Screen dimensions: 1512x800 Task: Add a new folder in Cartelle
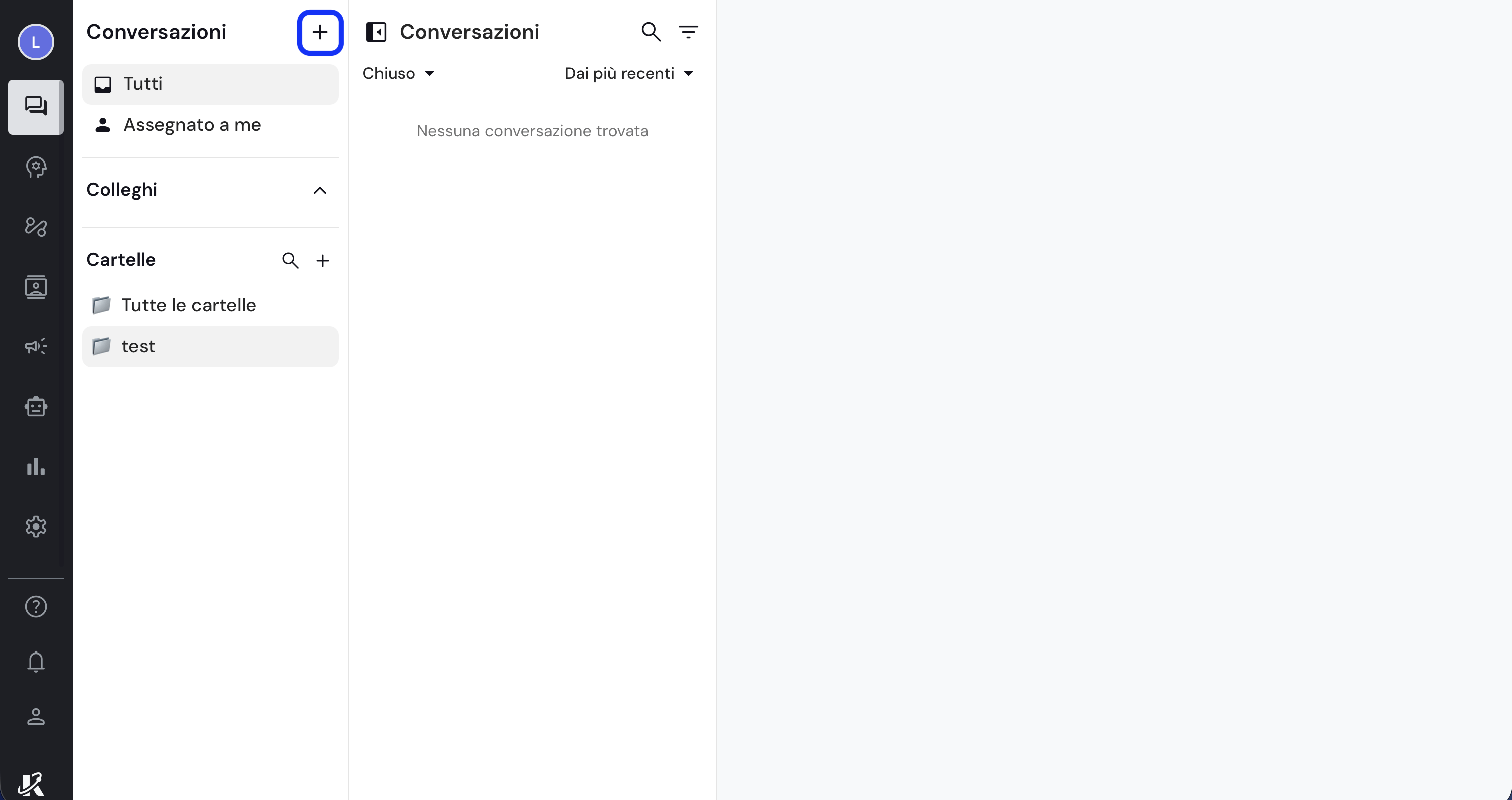[x=323, y=261]
